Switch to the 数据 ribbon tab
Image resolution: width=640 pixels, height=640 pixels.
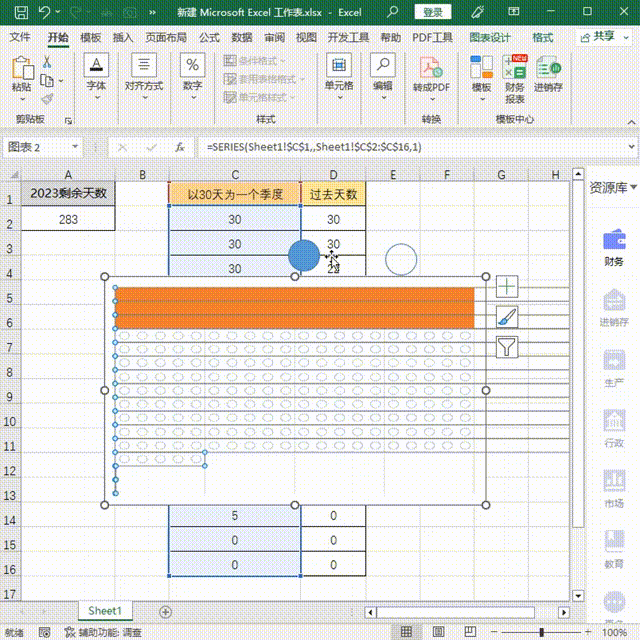(x=242, y=38)
